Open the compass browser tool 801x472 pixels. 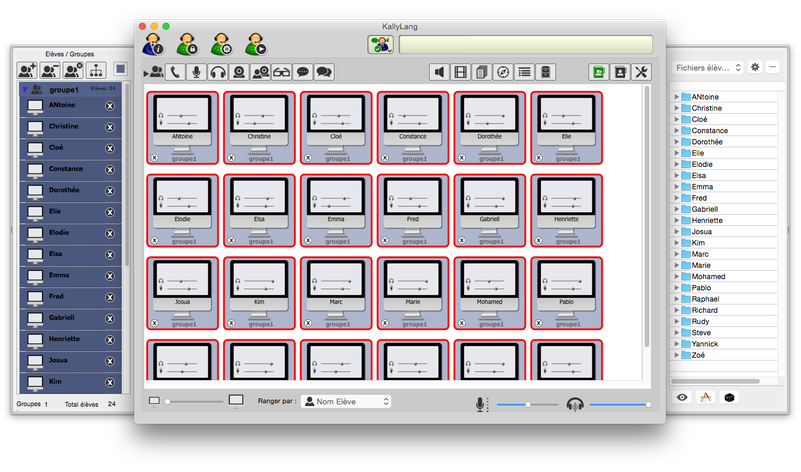[x=503, y=72]
